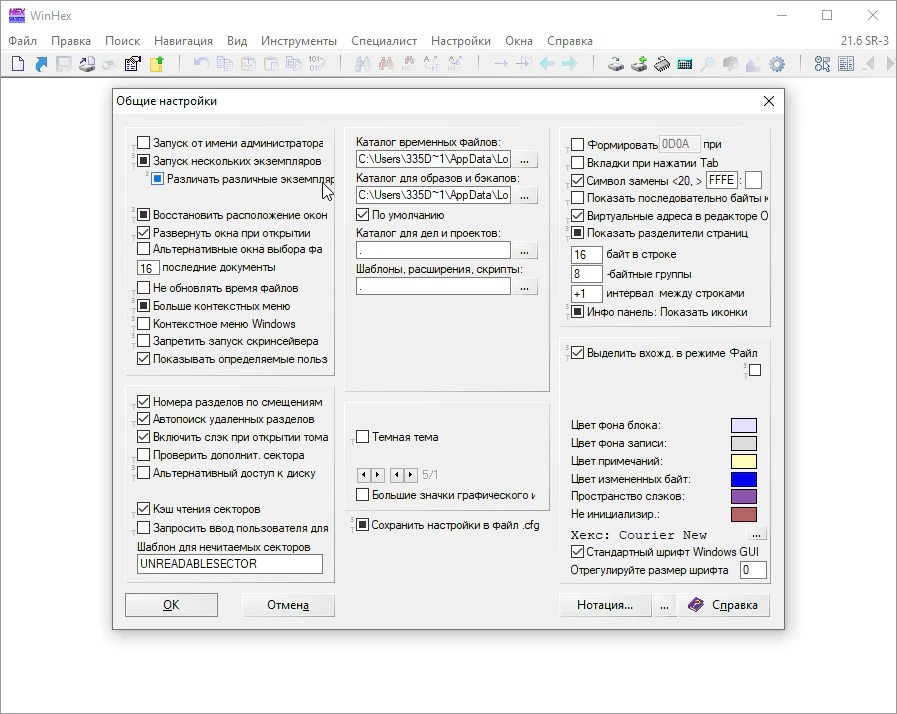
Task: Click the UNREADABLESECTOR template input field
Action: tap(230, 564)
